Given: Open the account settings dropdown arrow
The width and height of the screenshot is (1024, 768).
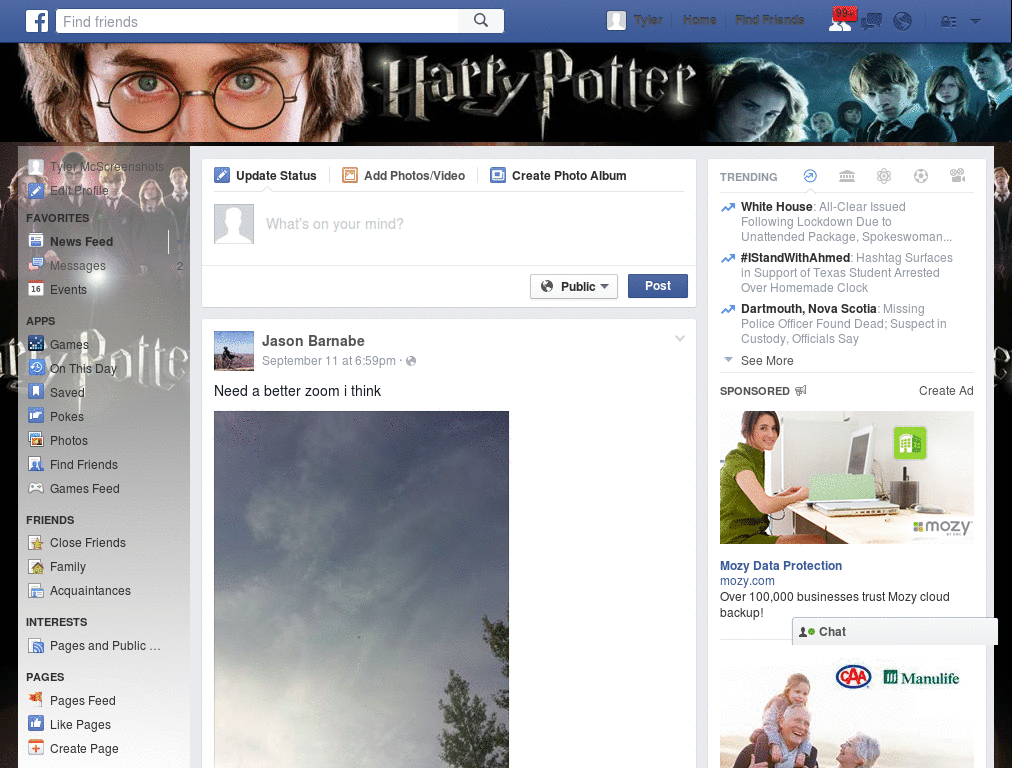Looking at the screenshot, I should pos(973,21).
